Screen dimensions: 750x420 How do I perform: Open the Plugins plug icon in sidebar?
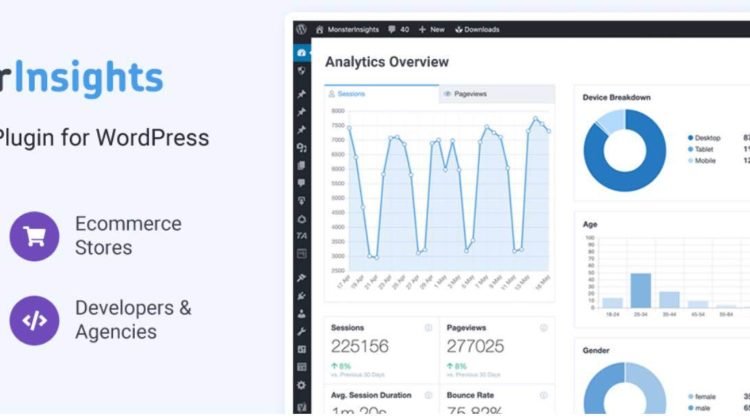pos(301,296)
